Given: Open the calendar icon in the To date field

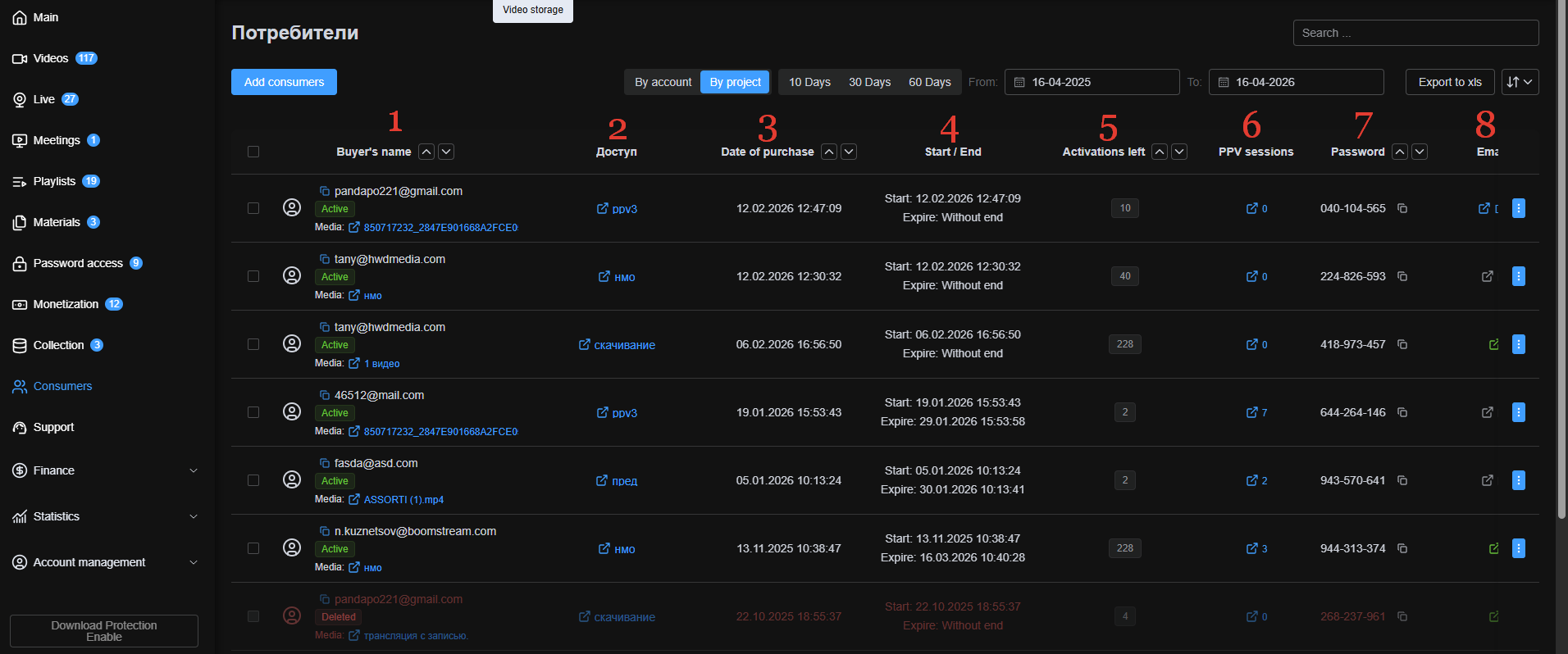Looking at the screenshot, I should pos(1224,82).
